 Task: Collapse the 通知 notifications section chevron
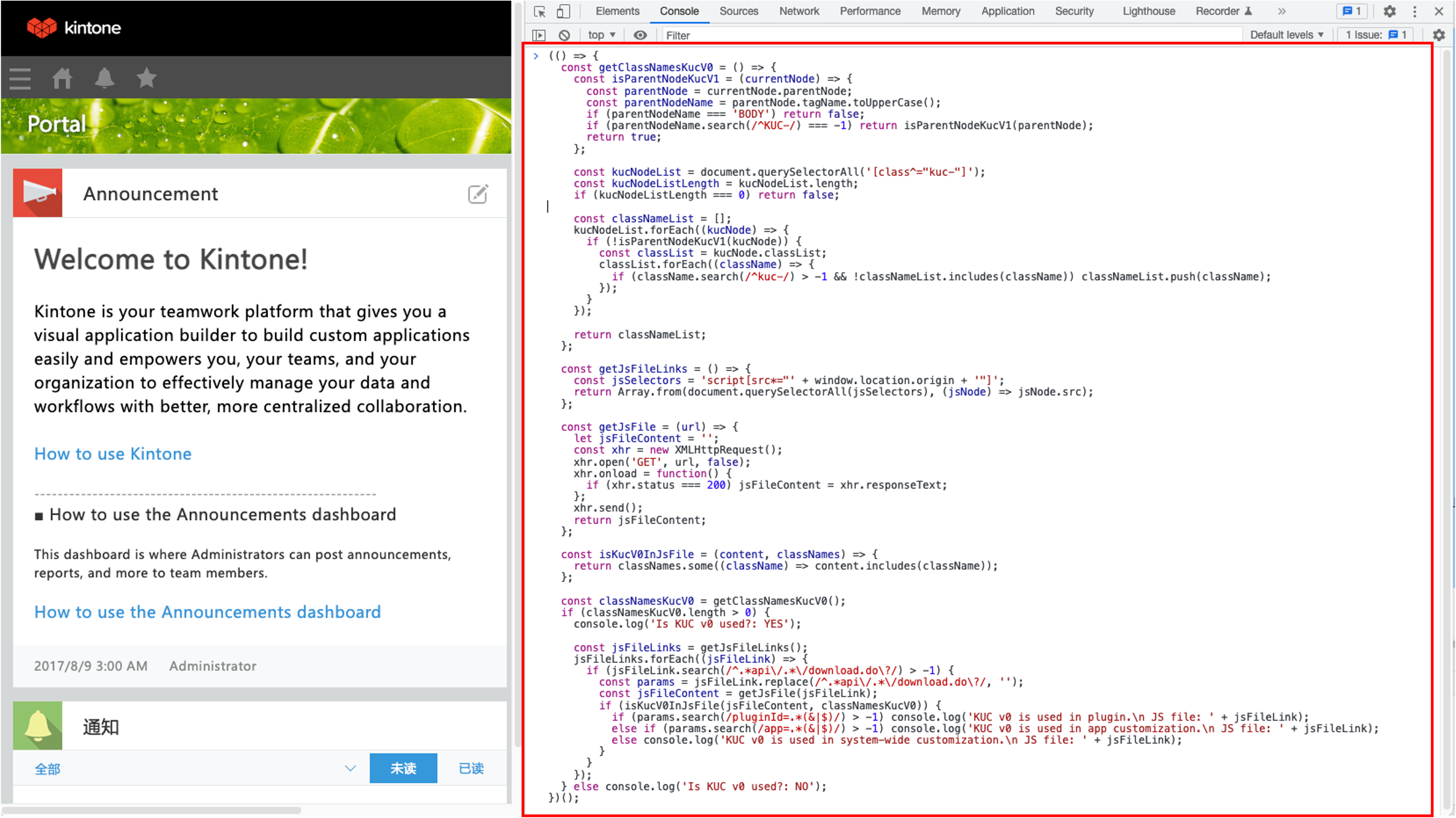pyautogui.click(x=350, y=768)
